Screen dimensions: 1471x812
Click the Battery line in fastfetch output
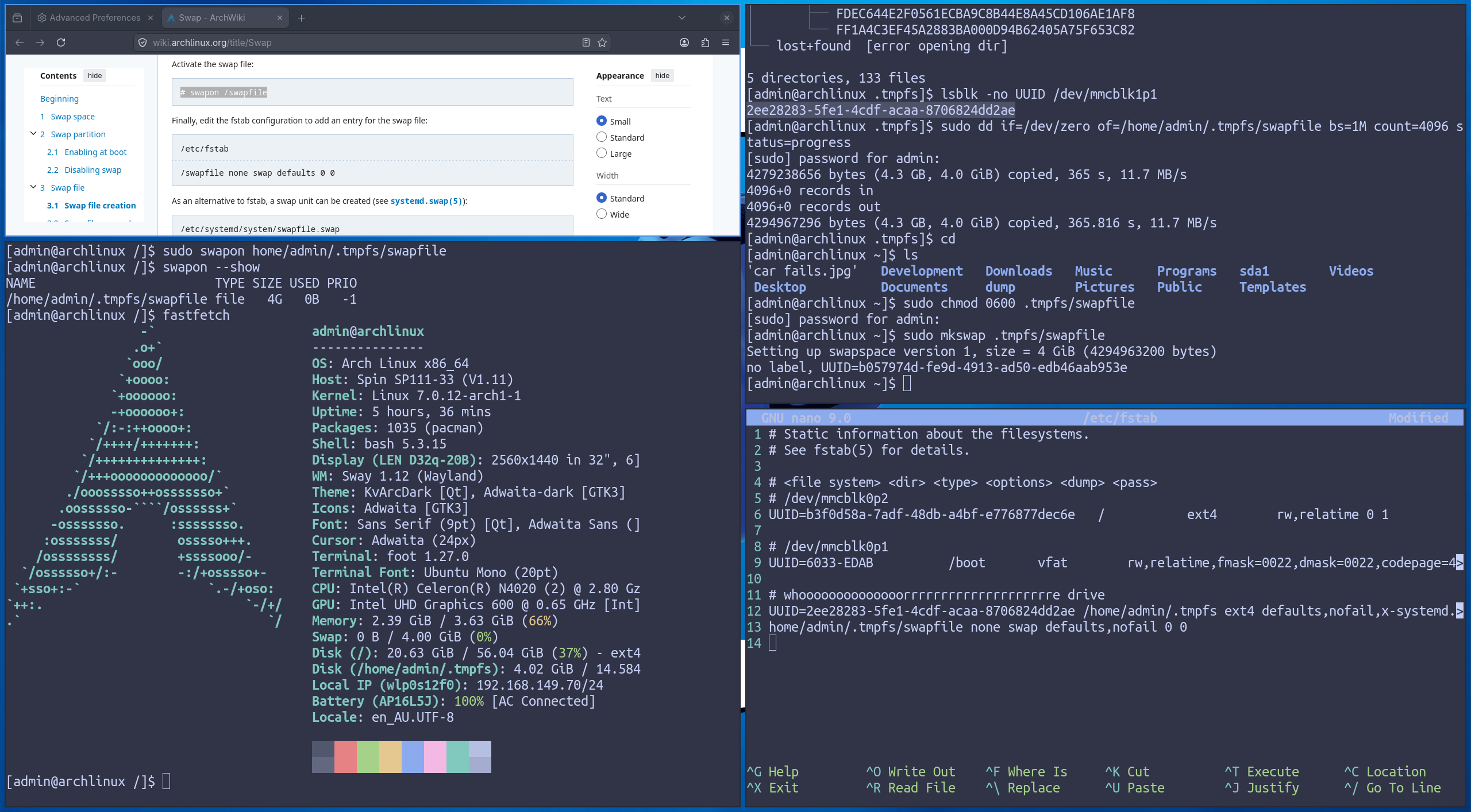(454, 701)
